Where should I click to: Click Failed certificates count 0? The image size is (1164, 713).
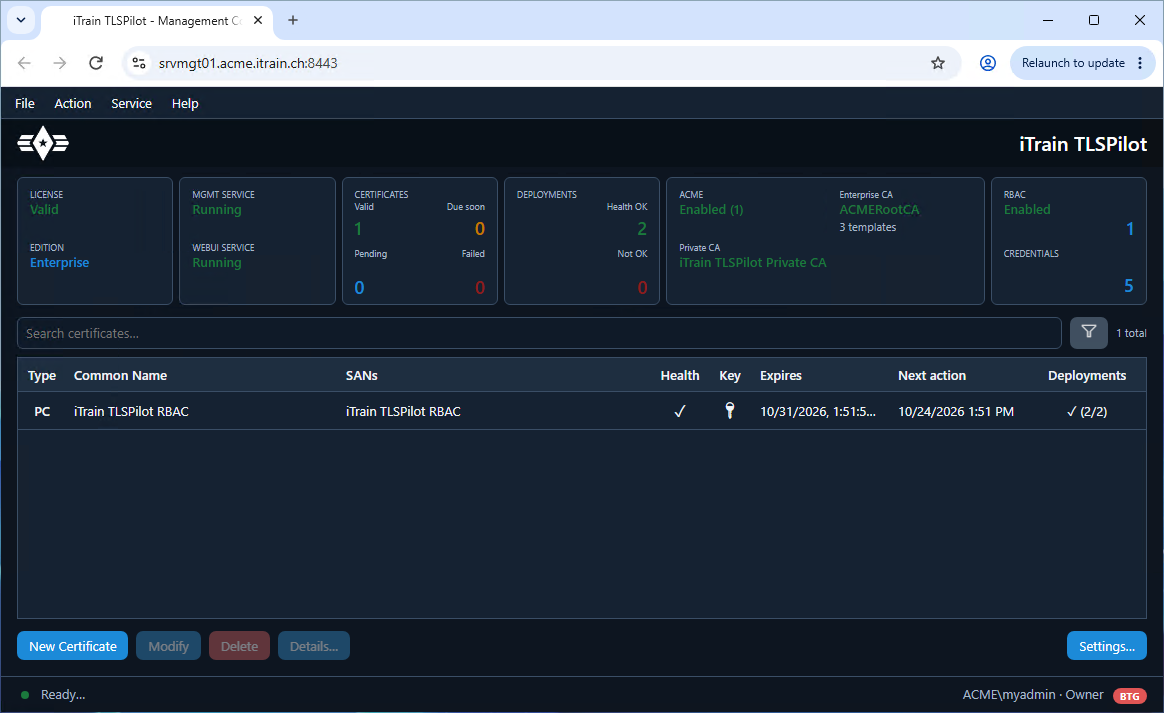tap(480, 287)
